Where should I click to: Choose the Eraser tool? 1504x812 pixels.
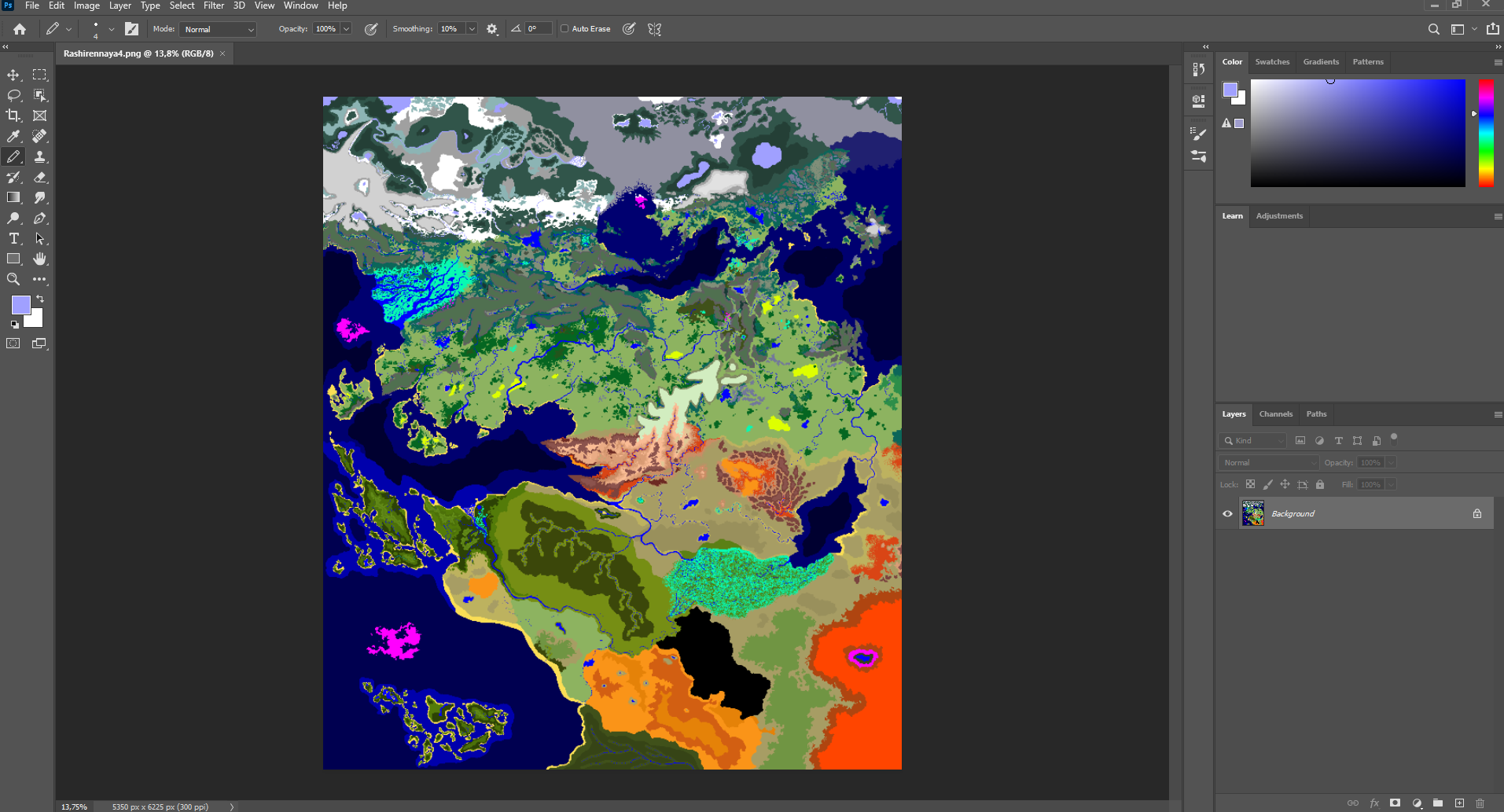point(40,177)
